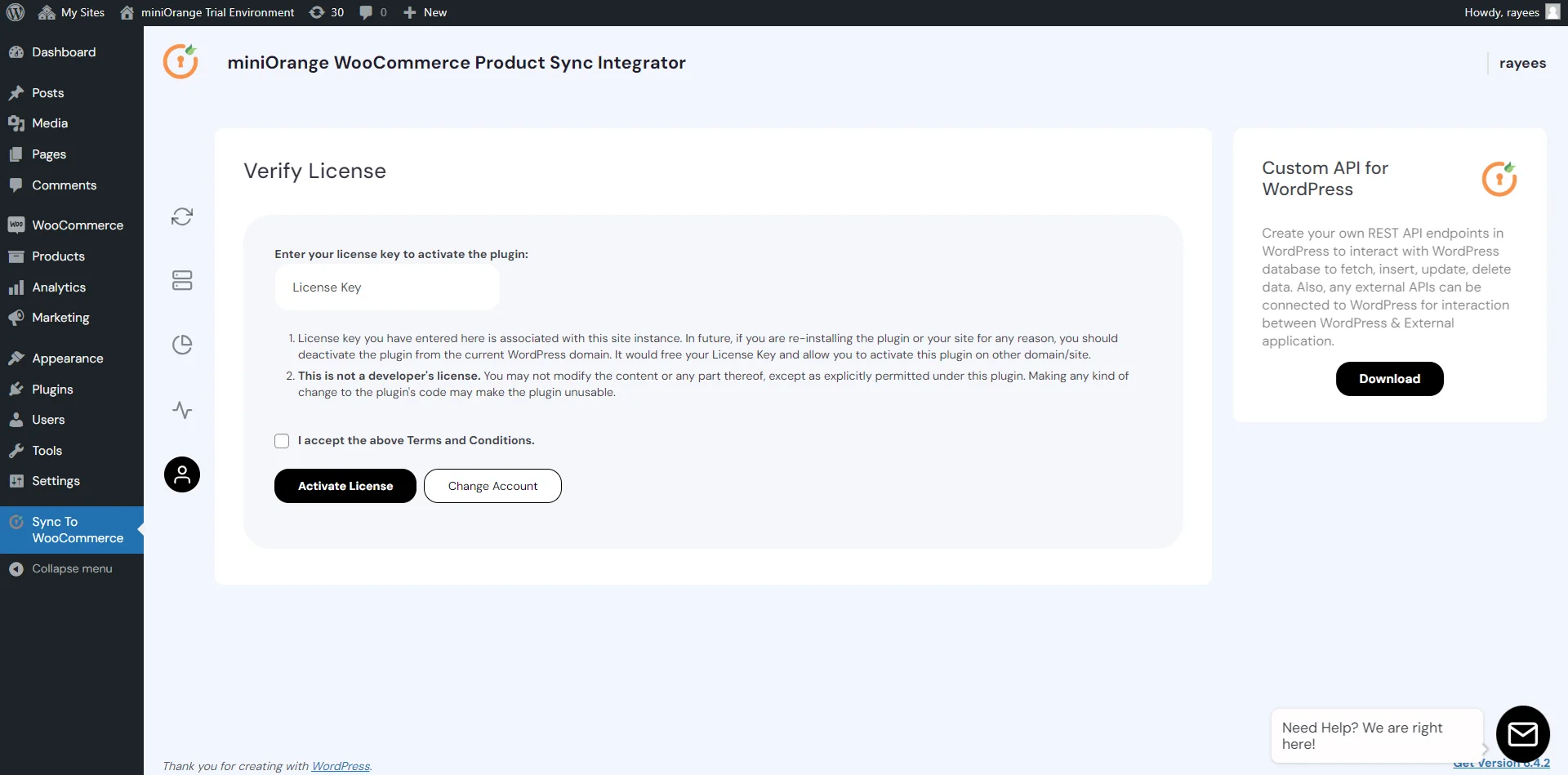1568x775 pixels.
Task: Accept the Terms and Conditions checkbox
Action: point(282,441)
